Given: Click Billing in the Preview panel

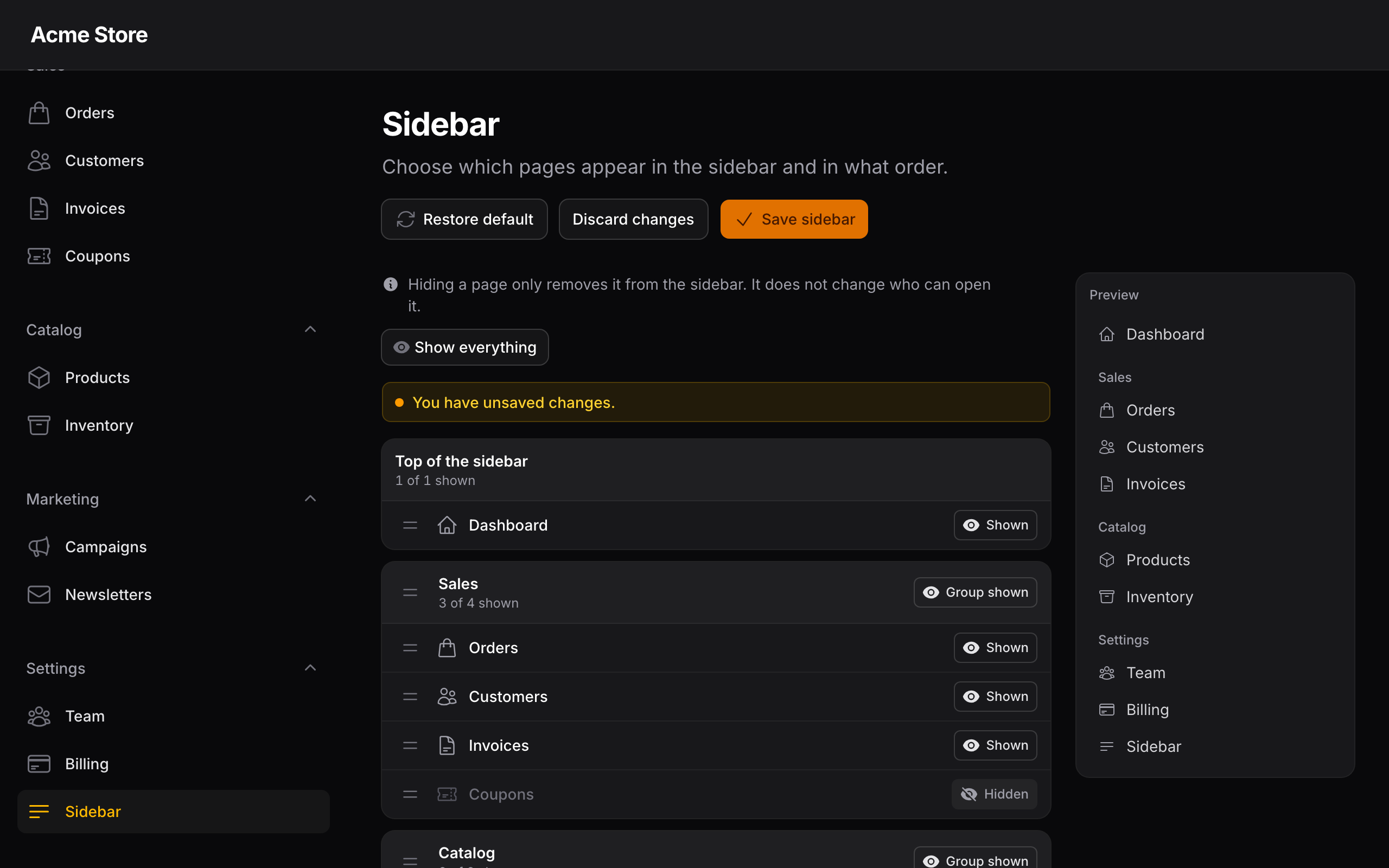Looking at the screenshot, I should tap(1133, 710).
